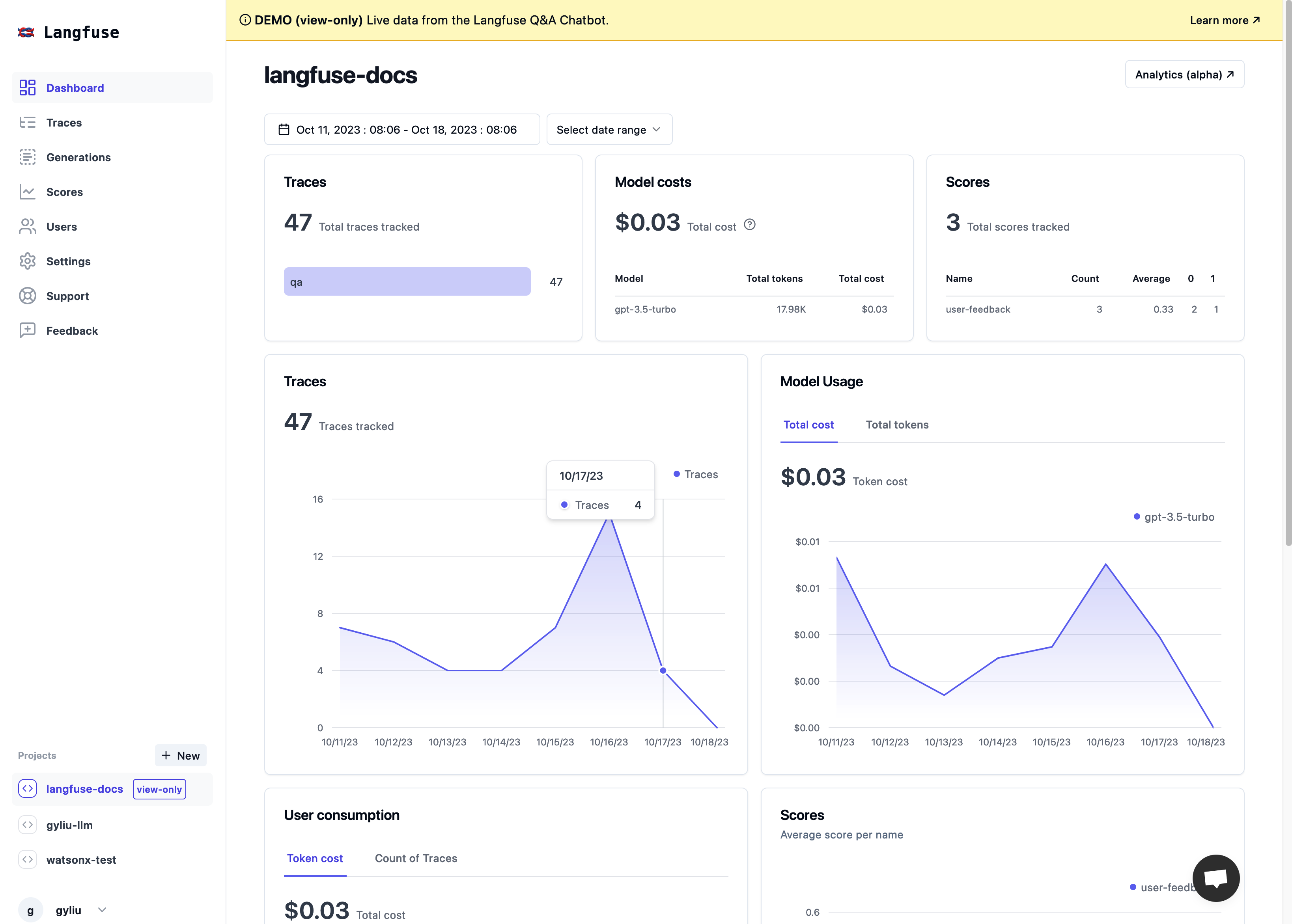
Task: Open Analytics (alpha) link
Action: click(x=1184, y=75)
